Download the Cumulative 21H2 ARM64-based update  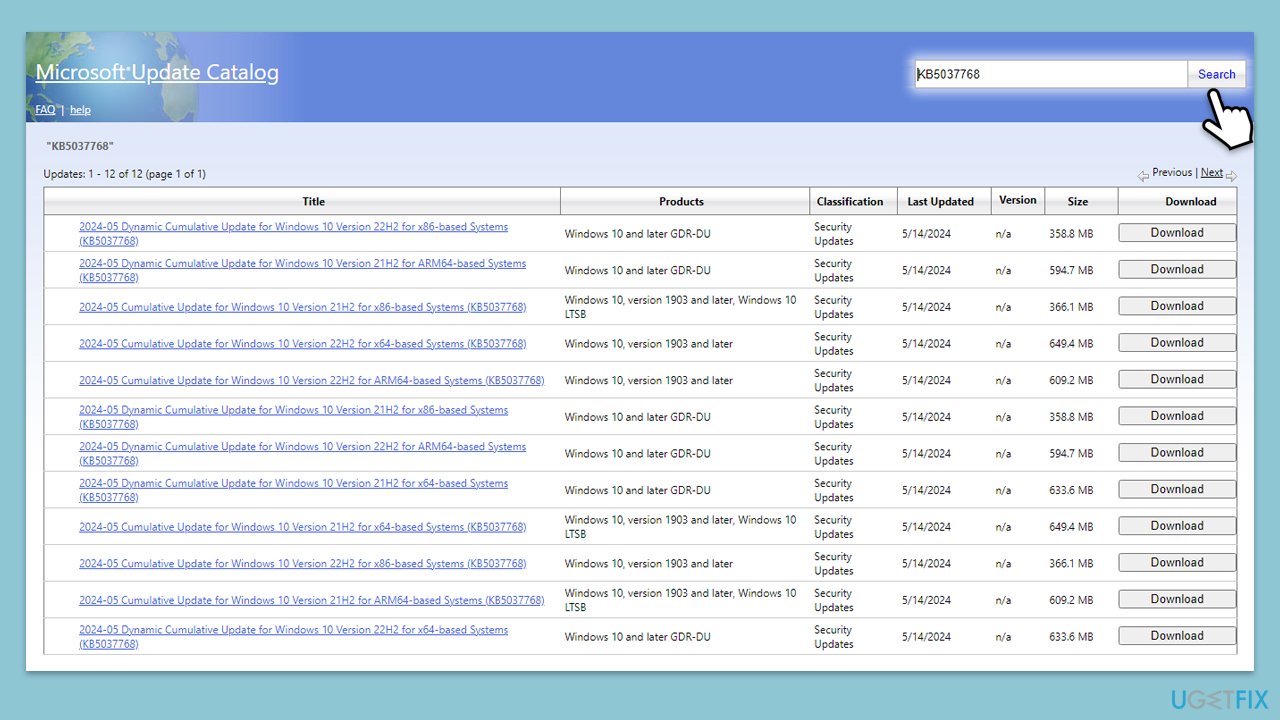tap(1177, 599)
